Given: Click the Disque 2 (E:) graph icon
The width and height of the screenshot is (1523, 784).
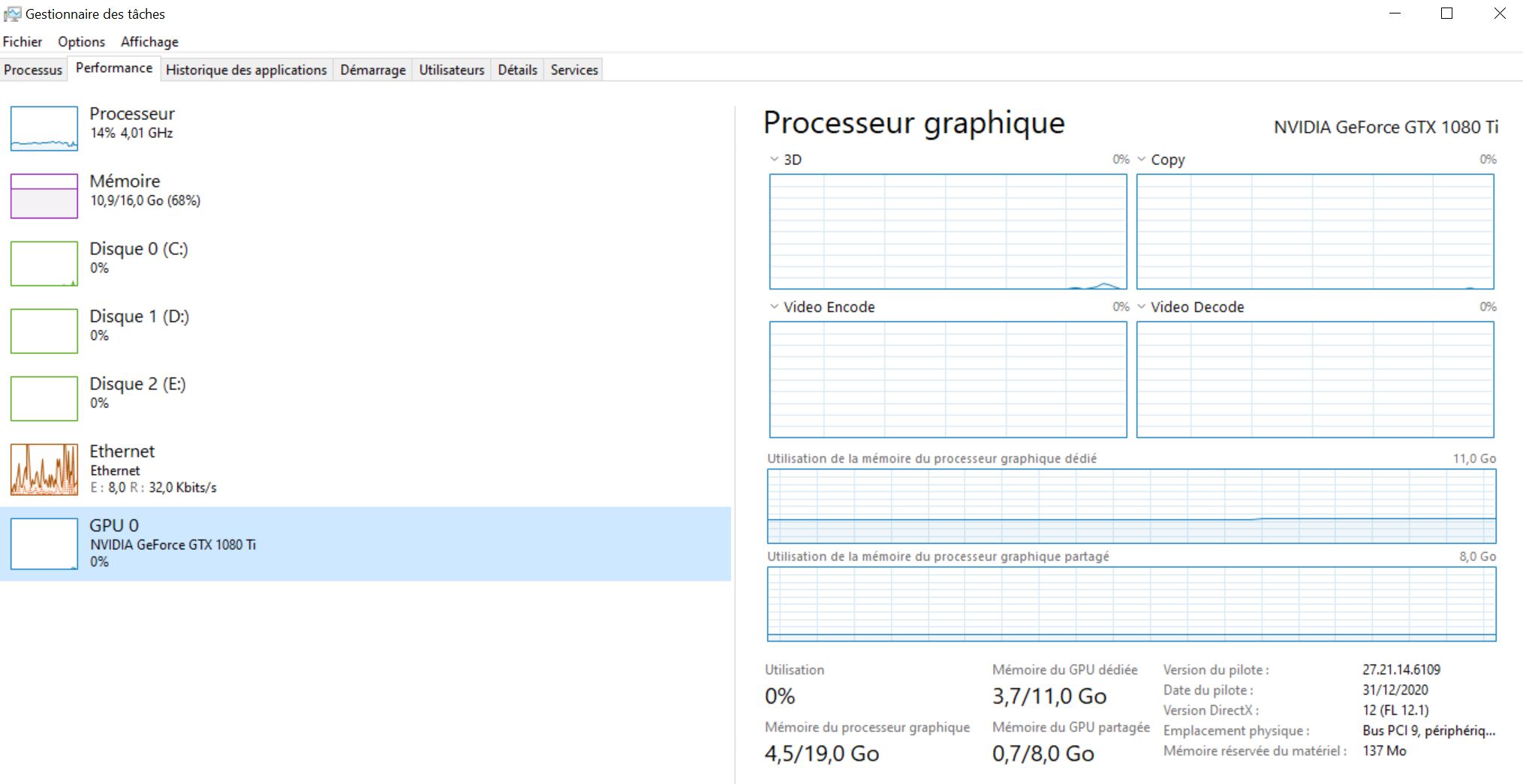Looking at the screenshot, I should pos(44,398).
